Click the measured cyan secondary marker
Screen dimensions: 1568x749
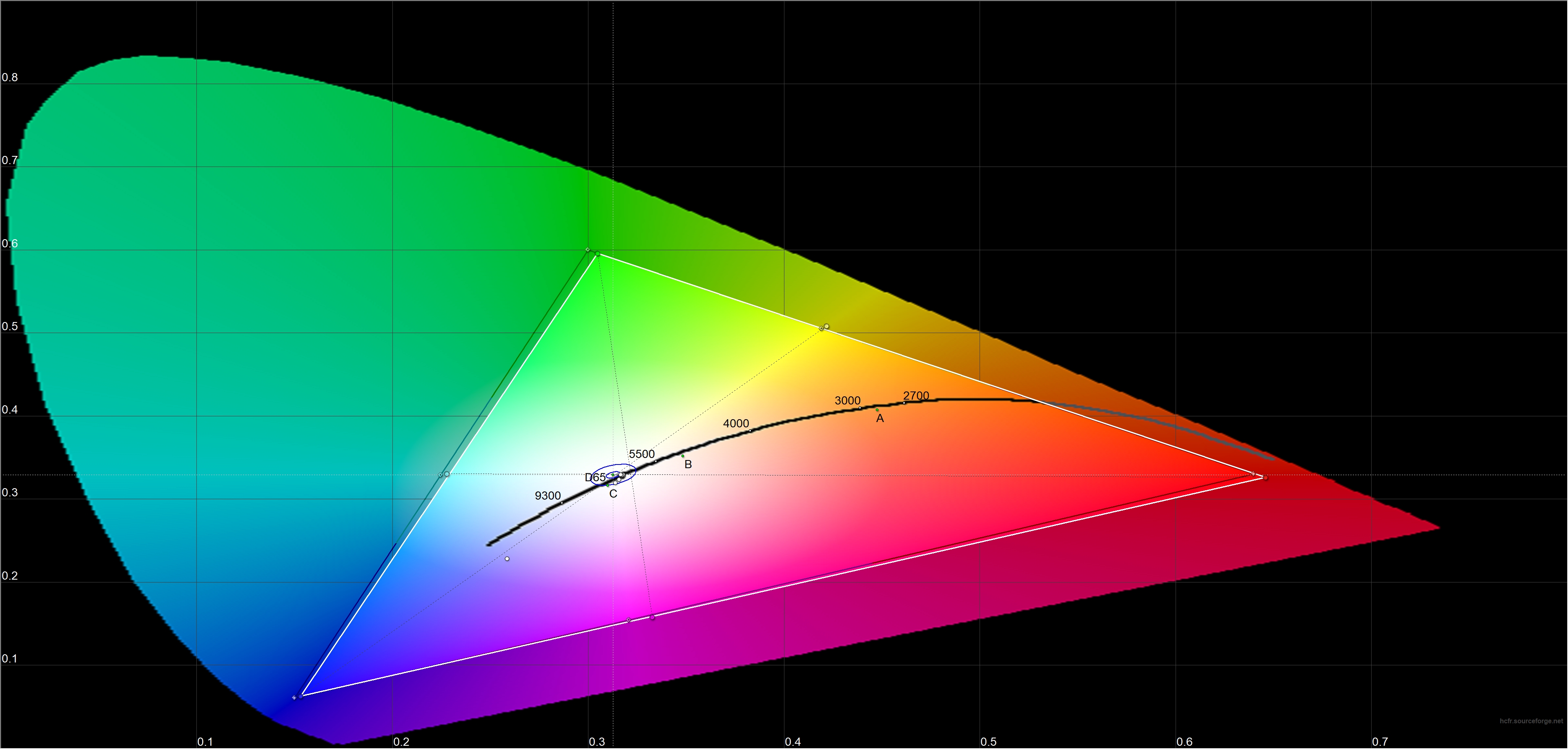pyautogui.click(x=447, y=474)
